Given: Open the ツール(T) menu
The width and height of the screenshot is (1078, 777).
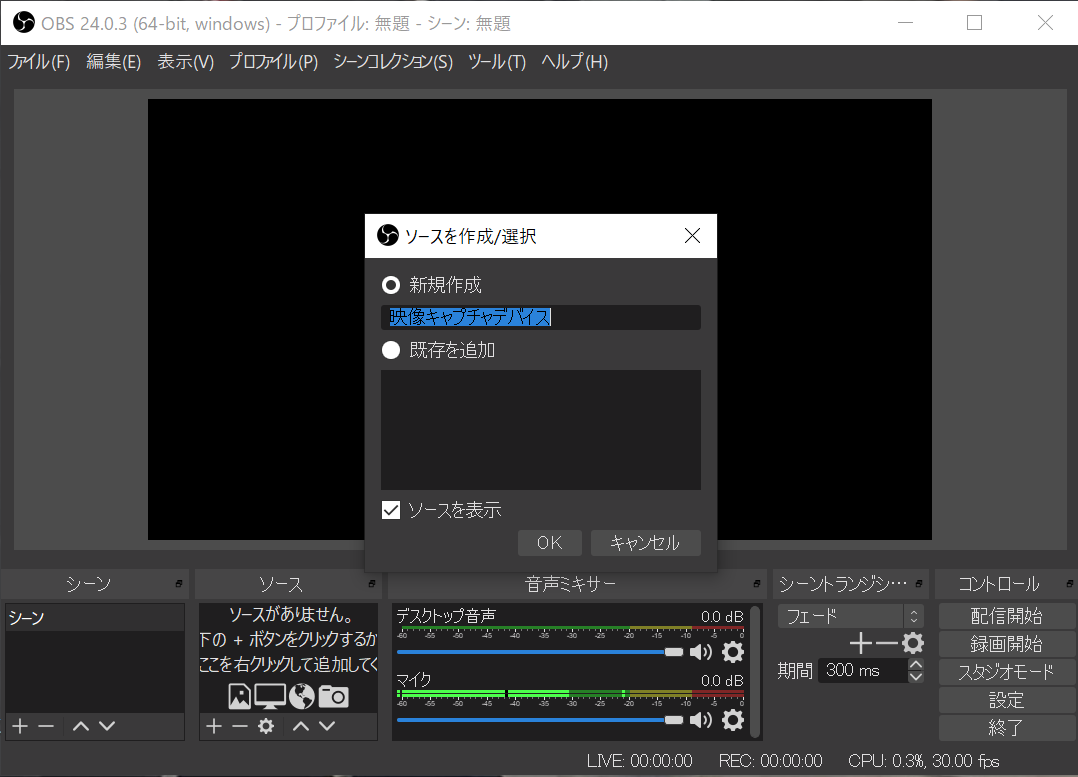Looking at the screenshot, I should (497, 62).
